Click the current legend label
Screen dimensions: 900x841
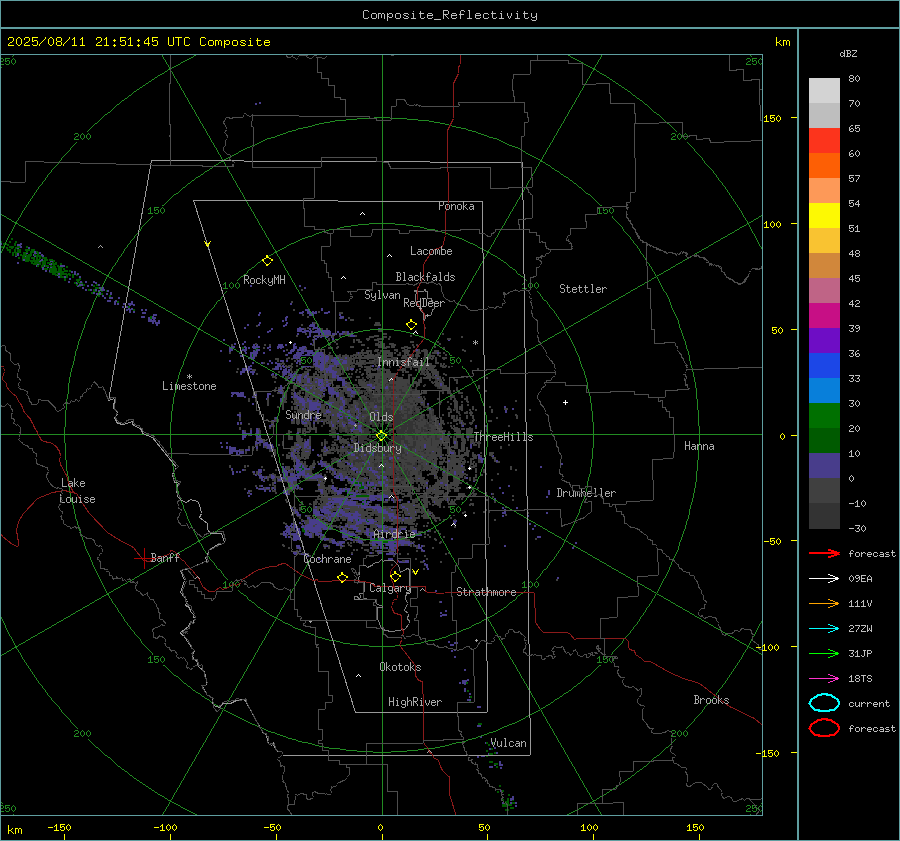(x=869, y=703)
